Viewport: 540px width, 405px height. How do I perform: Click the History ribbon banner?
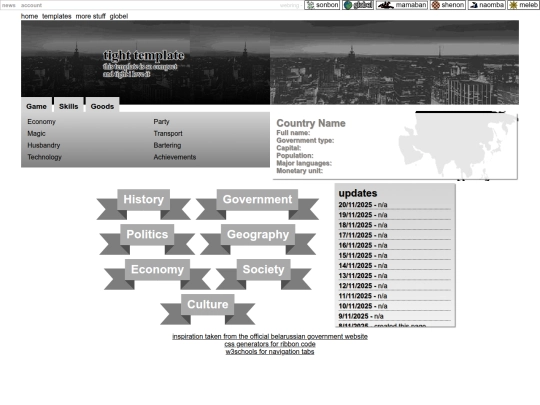coord(144,200)
